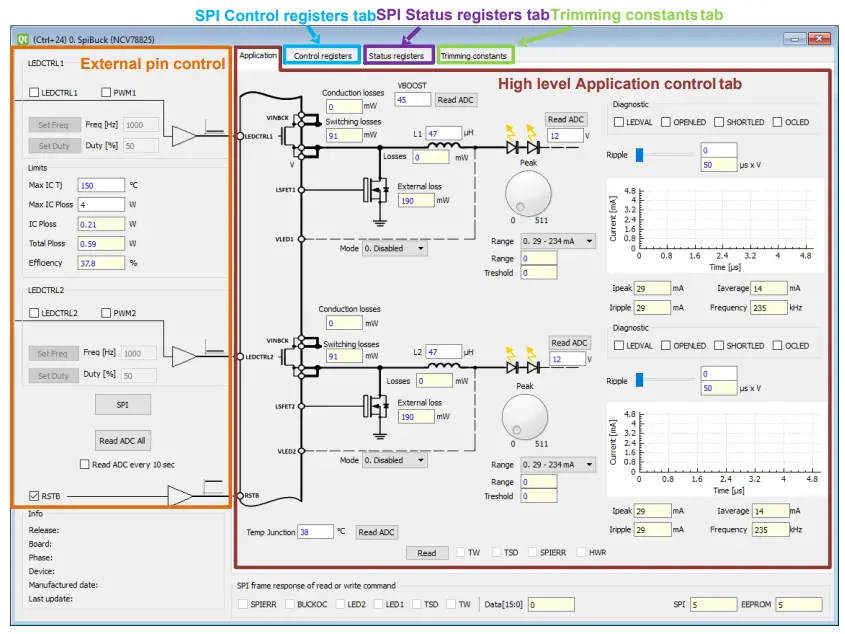The width and height of the screenshot is (845, 634).
Task: Check Read ADC every 10 sec
Action: click(x=85, y=463)
